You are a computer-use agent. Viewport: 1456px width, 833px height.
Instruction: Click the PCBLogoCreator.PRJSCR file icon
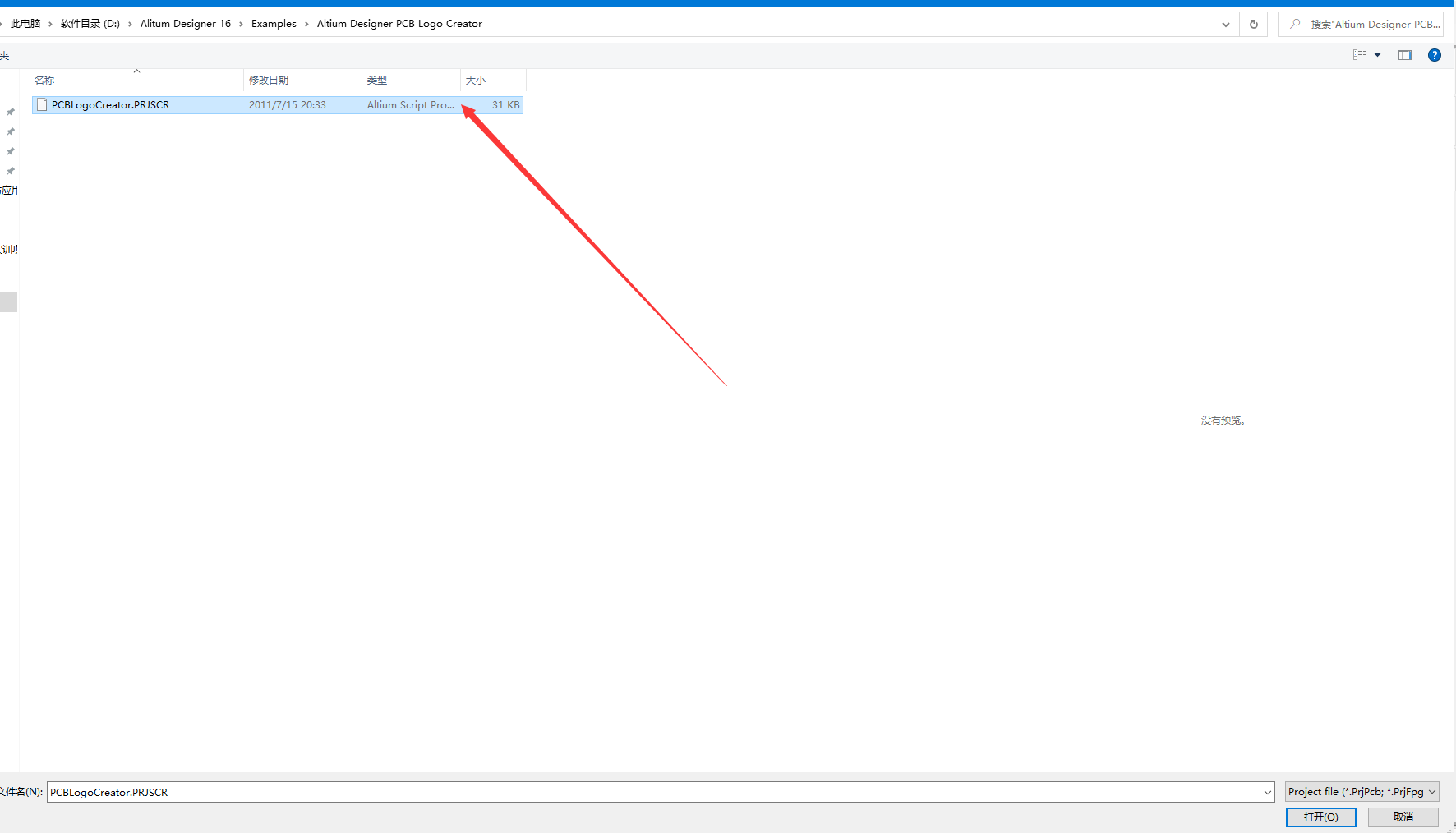(42, 105)
